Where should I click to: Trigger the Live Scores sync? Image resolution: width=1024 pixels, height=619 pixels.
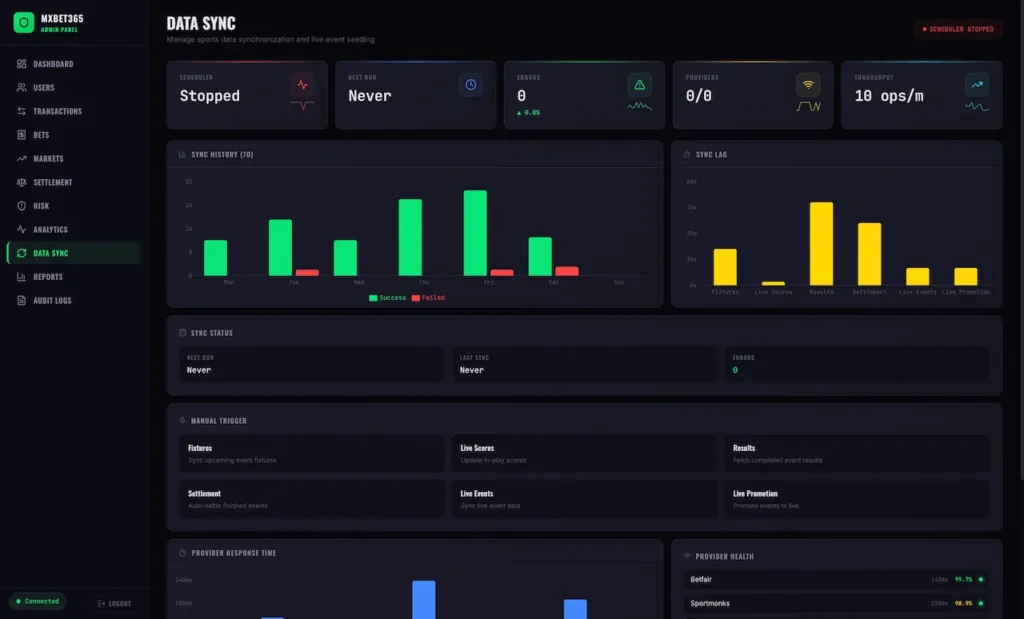[584, 454]
